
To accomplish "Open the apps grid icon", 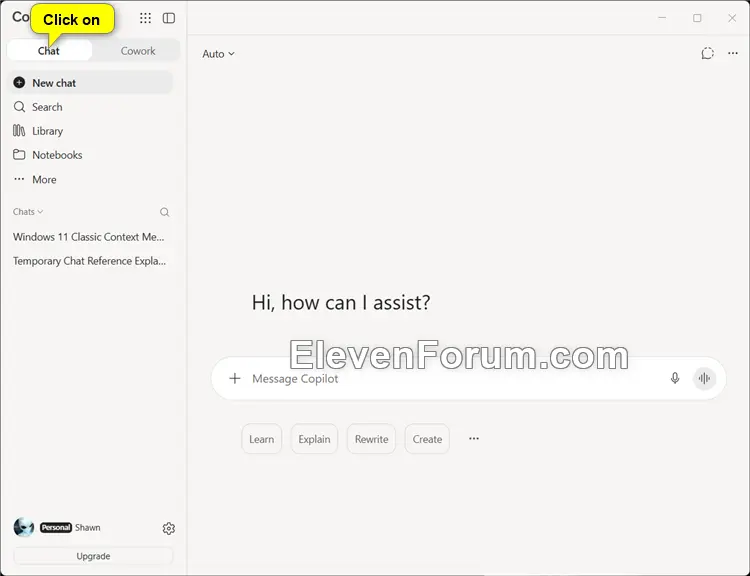I will pos(145,18).
